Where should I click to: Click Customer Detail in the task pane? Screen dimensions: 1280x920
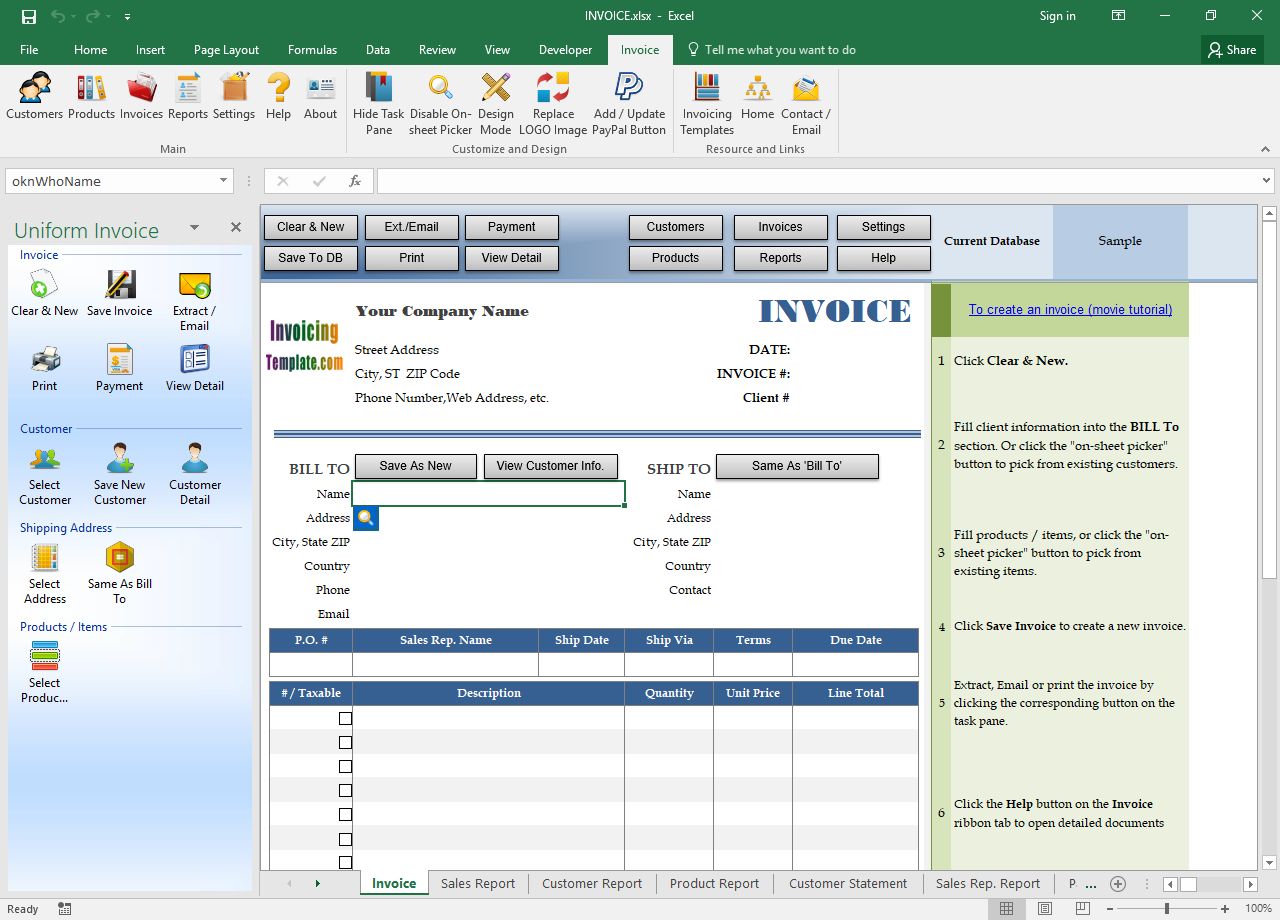point(194,475)
